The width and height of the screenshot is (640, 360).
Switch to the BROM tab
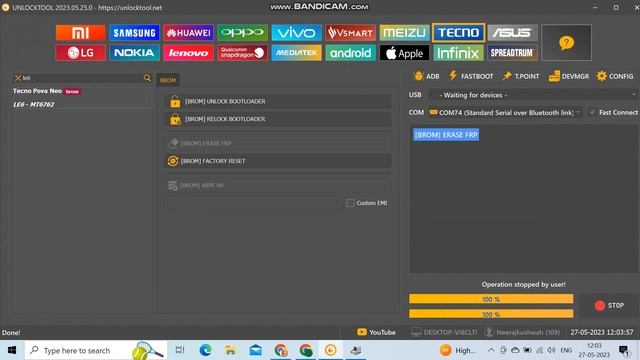(168, 80)
